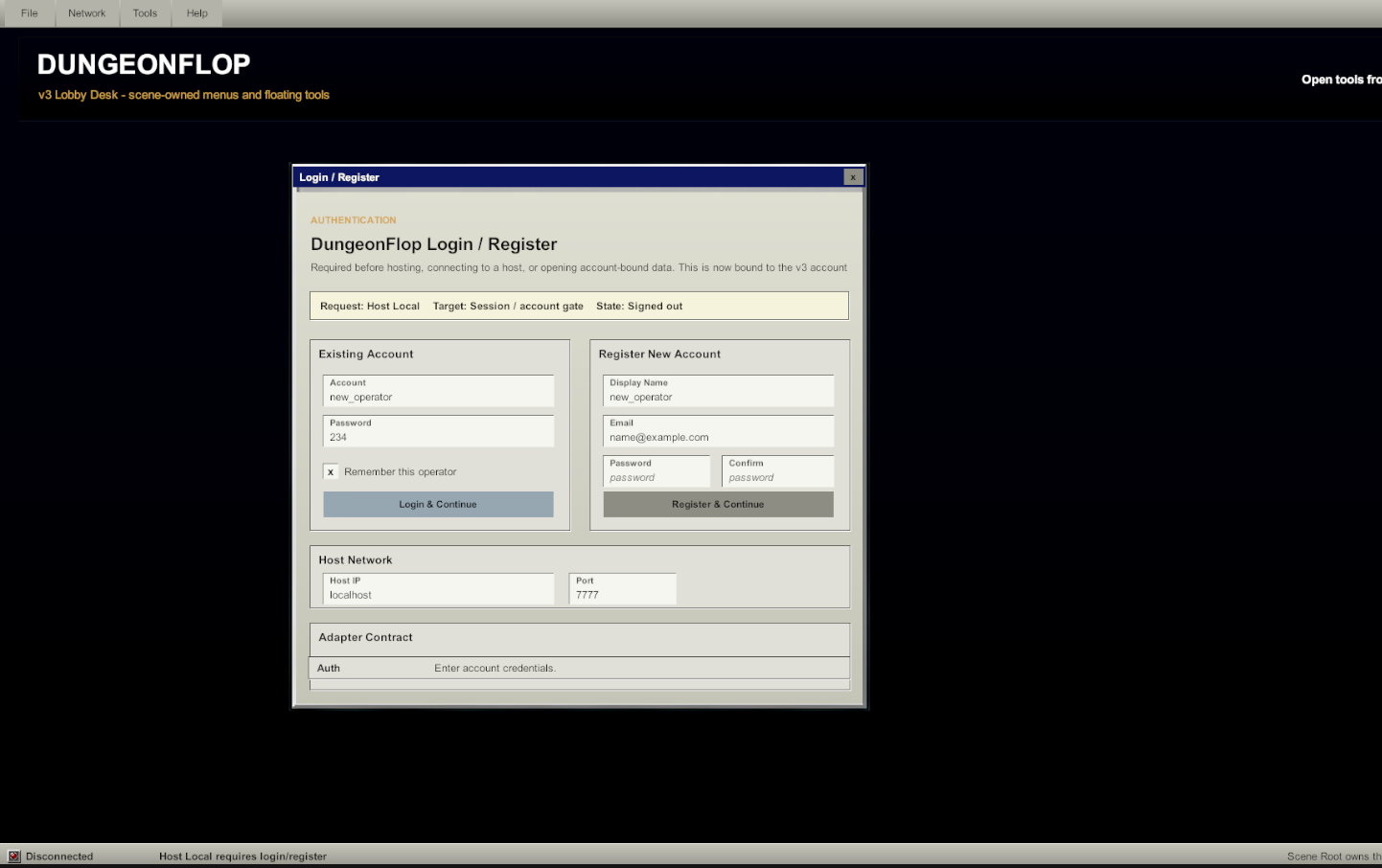The image size is (1382, 868).
Task: Click the 'Request: Host Local' text
Action: pyautogui.click(x=370, y=307)
